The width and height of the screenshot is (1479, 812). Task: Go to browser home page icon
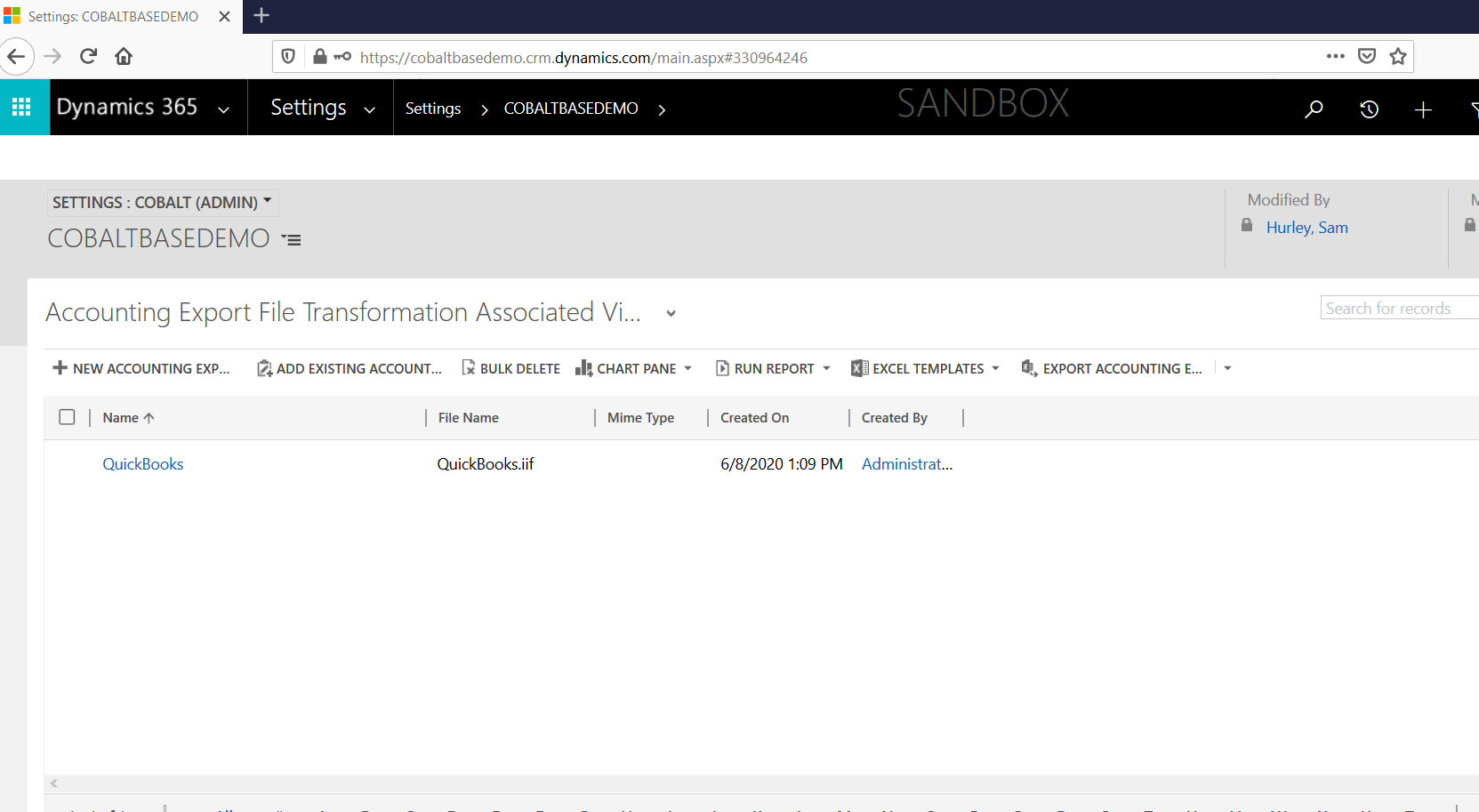tap(124, 56)
